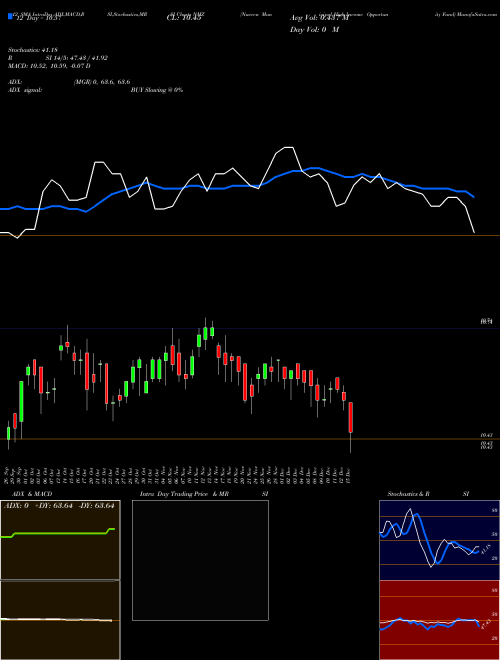
Task: Click the 'Intra Day Trading Price & MR' title
Action: (x=185, y=494)
